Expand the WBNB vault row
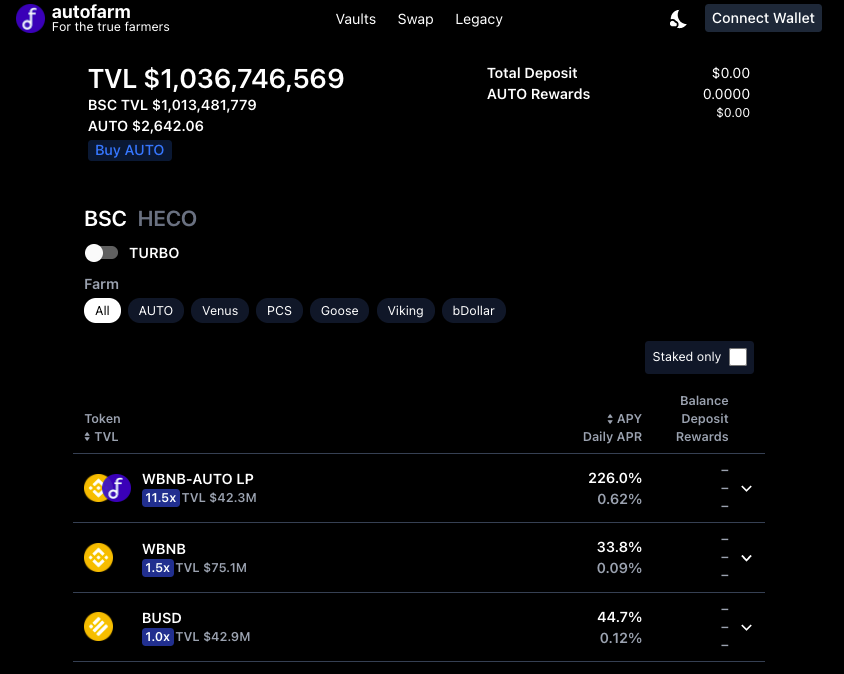 coord(746,558)
